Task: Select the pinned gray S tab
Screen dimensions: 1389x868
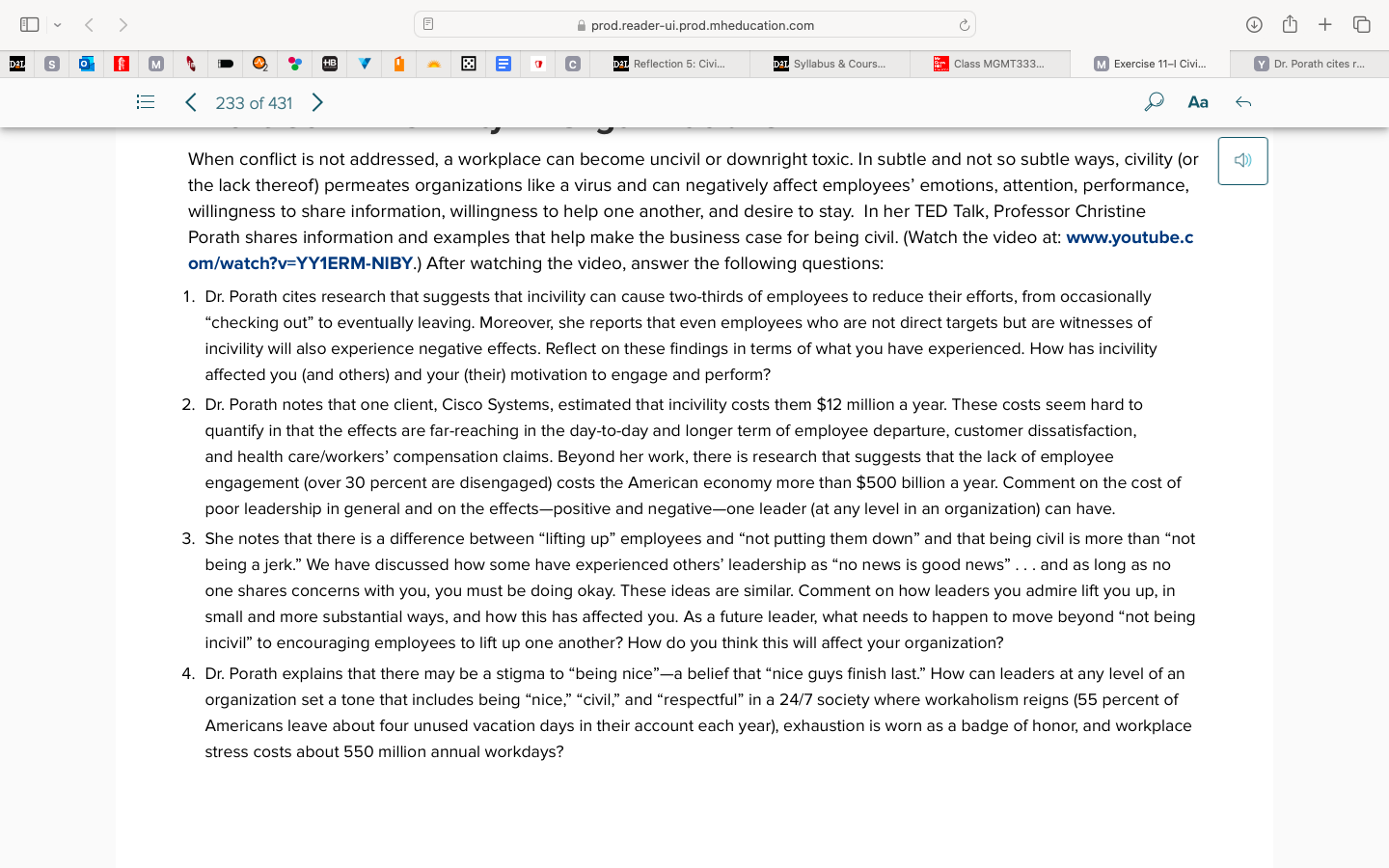Action: pyautogui.click(x=52, y=64)
